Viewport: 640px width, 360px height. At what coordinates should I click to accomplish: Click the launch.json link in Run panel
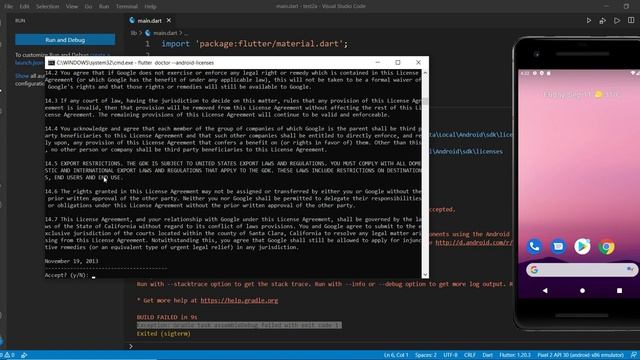[29, 63]
